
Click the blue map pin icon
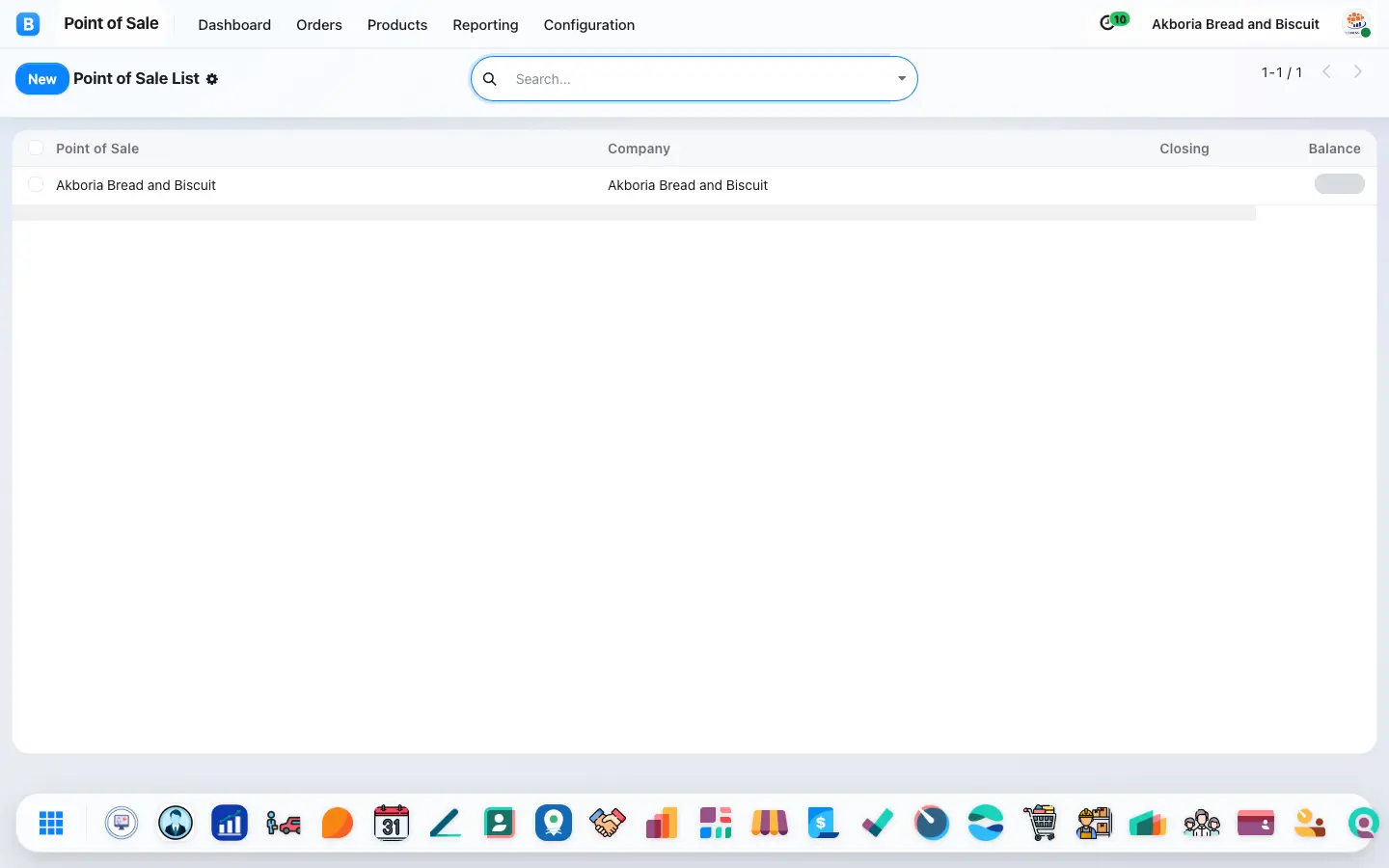pyautogui.click(x=554, y=823)
